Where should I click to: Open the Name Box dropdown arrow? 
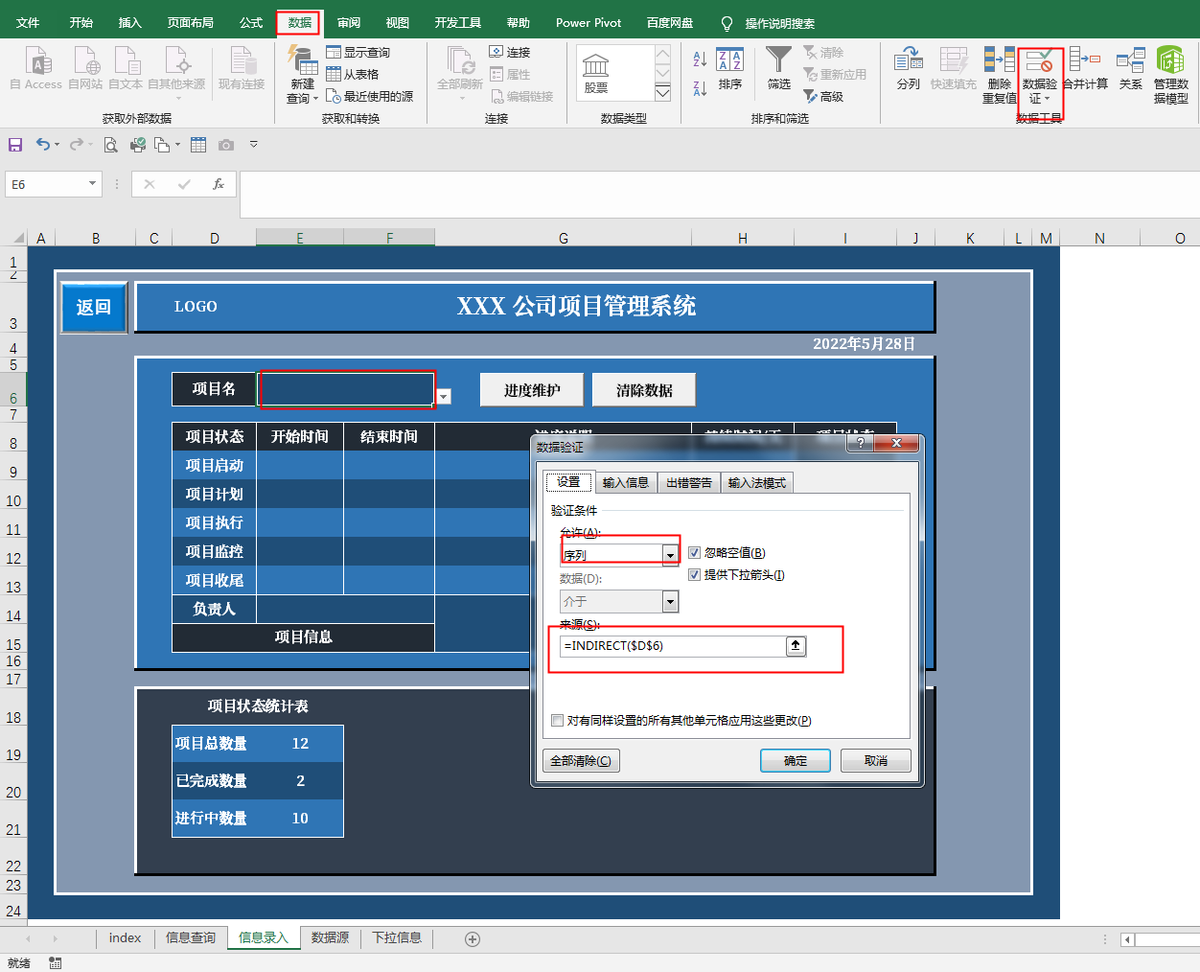click(x=93, y=184)
